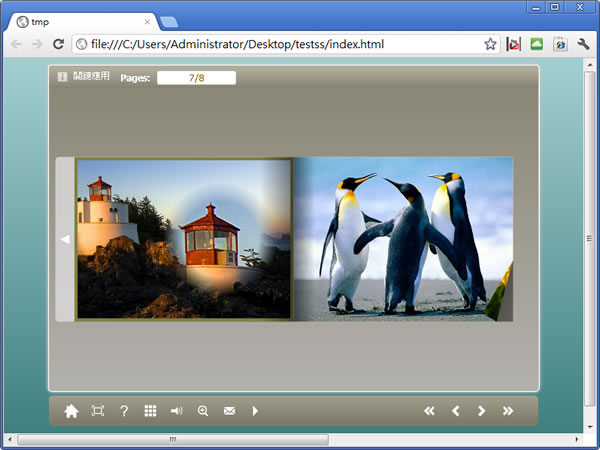Viewport: 600px width, 450px height.
Task: Open a new browser tab
Action: click(169, 22)
